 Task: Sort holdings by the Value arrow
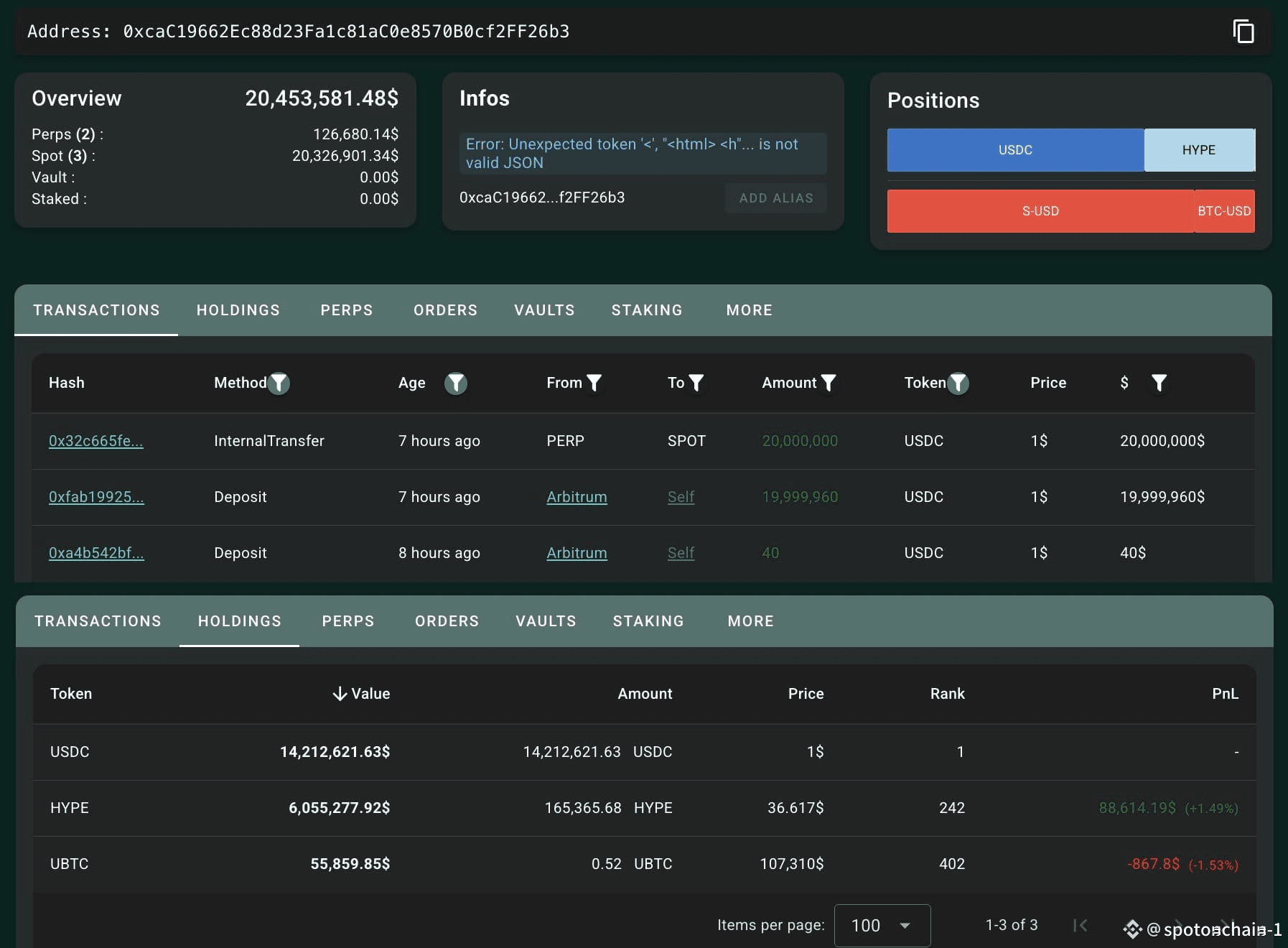pyautogui.click(x=340, y=694)
